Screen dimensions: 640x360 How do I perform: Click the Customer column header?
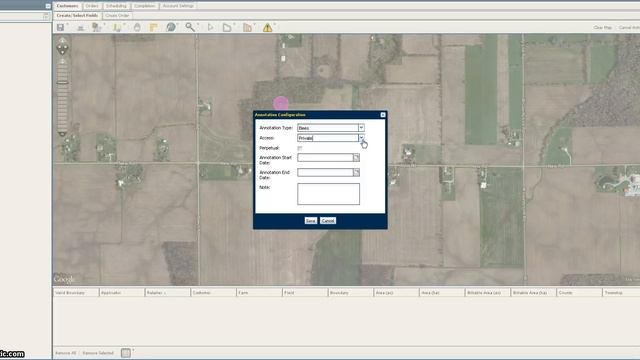[x=213, y=293]
